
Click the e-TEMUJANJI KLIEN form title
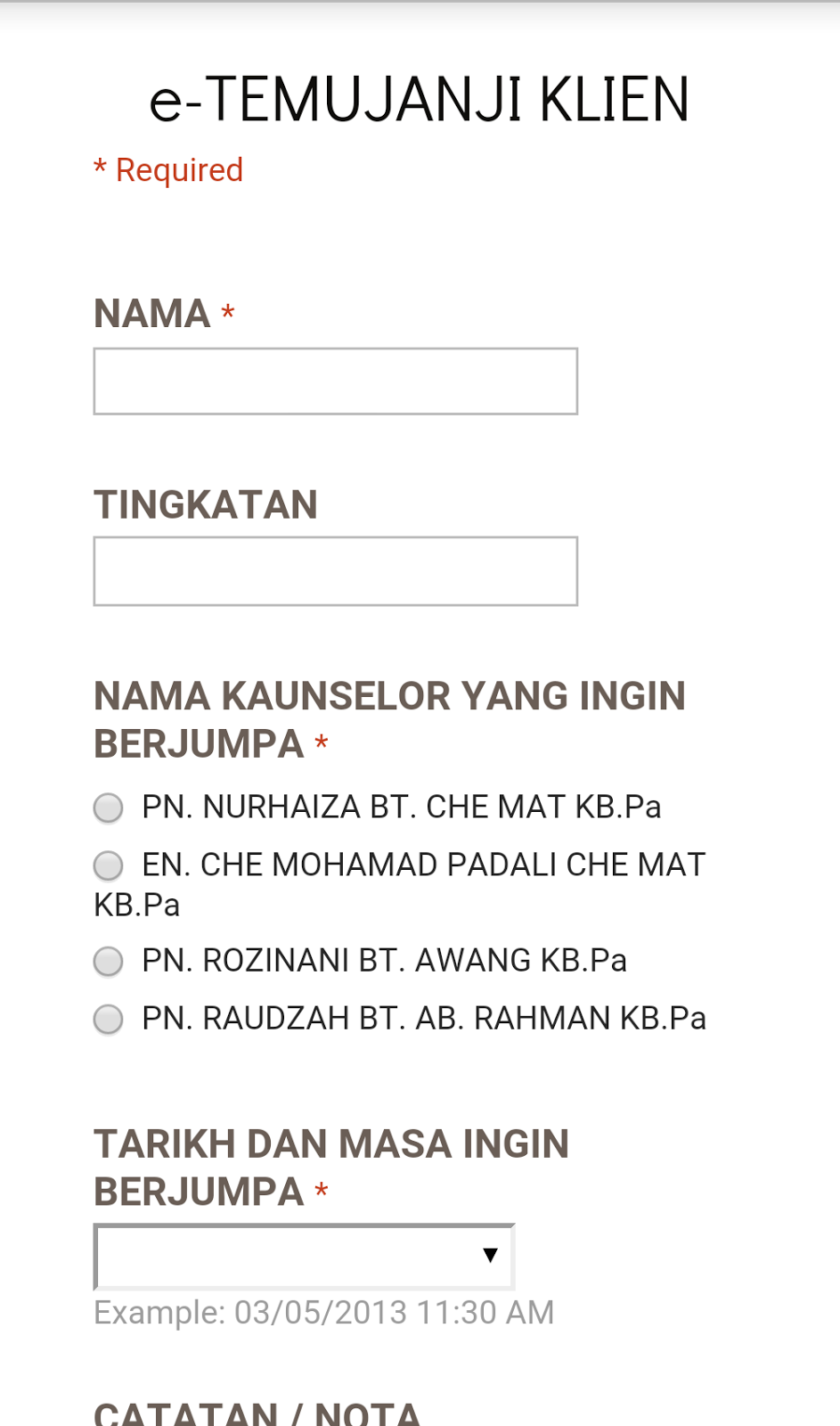click(419, 100)
